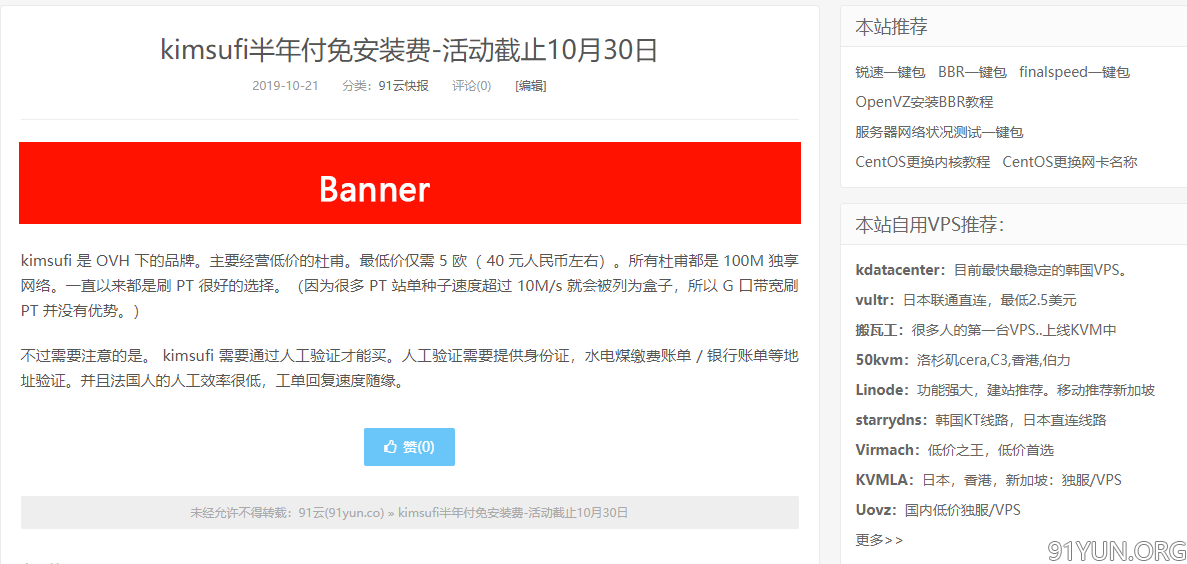Click the footer permalink kimsufi半年付免安装费-活动截止10月30日
Viewport: 1187px width, 564px height.
pyautogui.click(x=512, y=513)
